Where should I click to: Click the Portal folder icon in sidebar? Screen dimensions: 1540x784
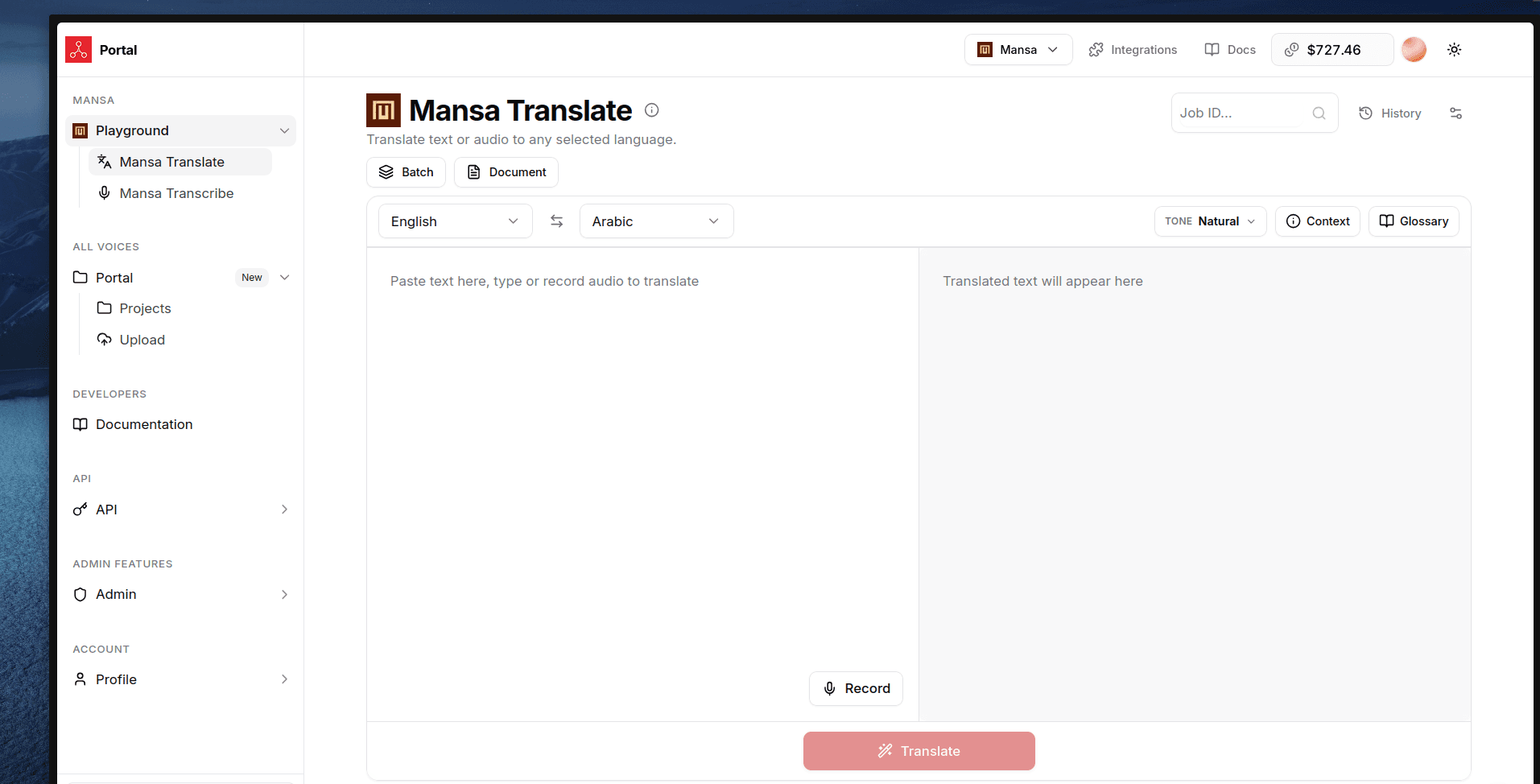81,278
